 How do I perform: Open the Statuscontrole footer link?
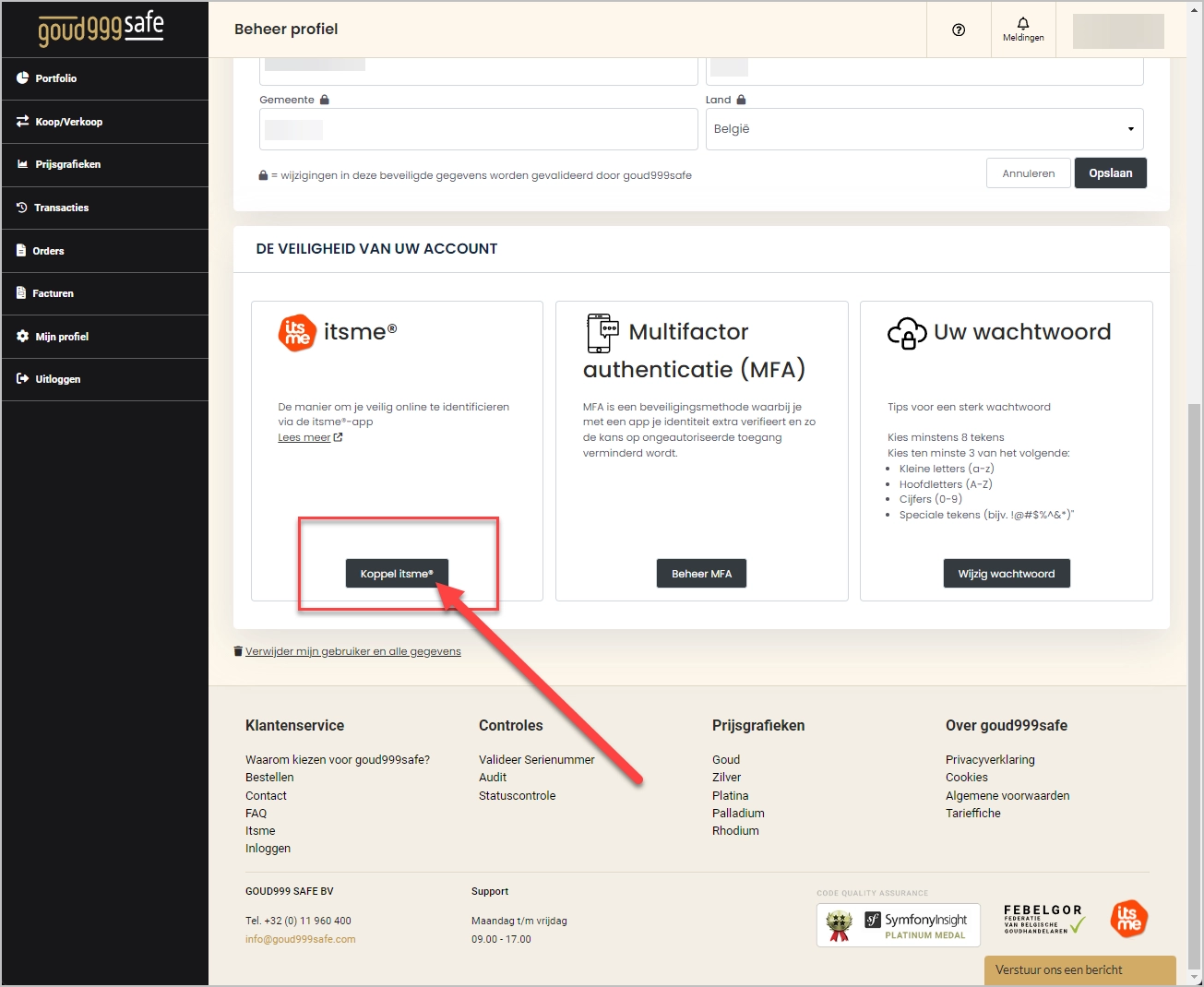[x=518, y=796]
